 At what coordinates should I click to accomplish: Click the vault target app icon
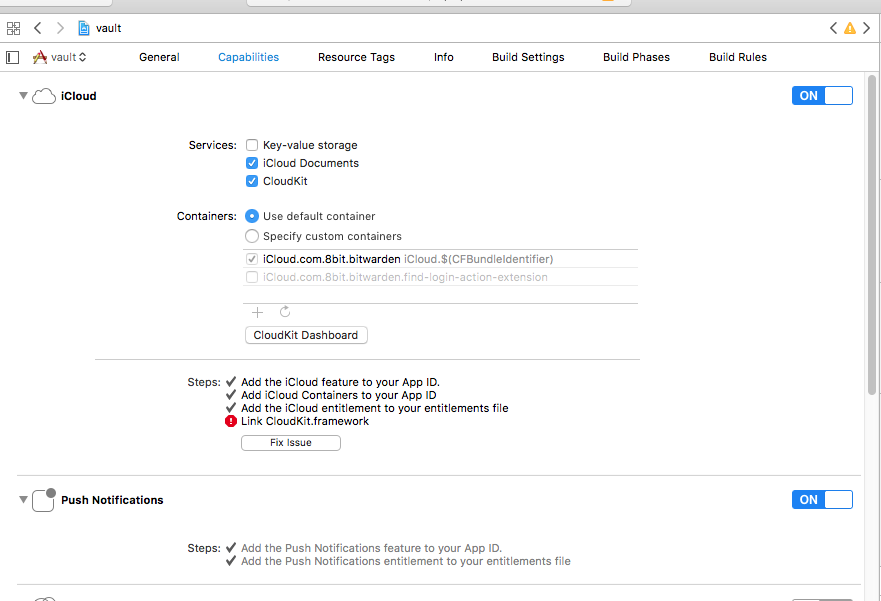pos(39,57)
